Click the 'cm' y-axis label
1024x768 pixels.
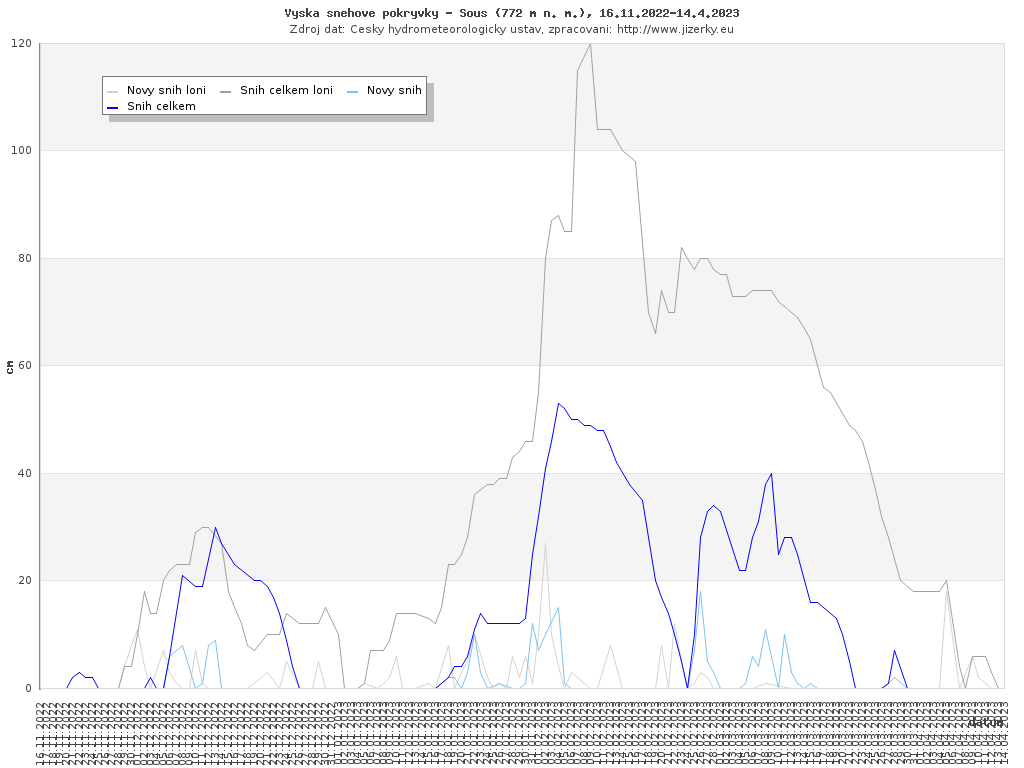click(10, 366)
